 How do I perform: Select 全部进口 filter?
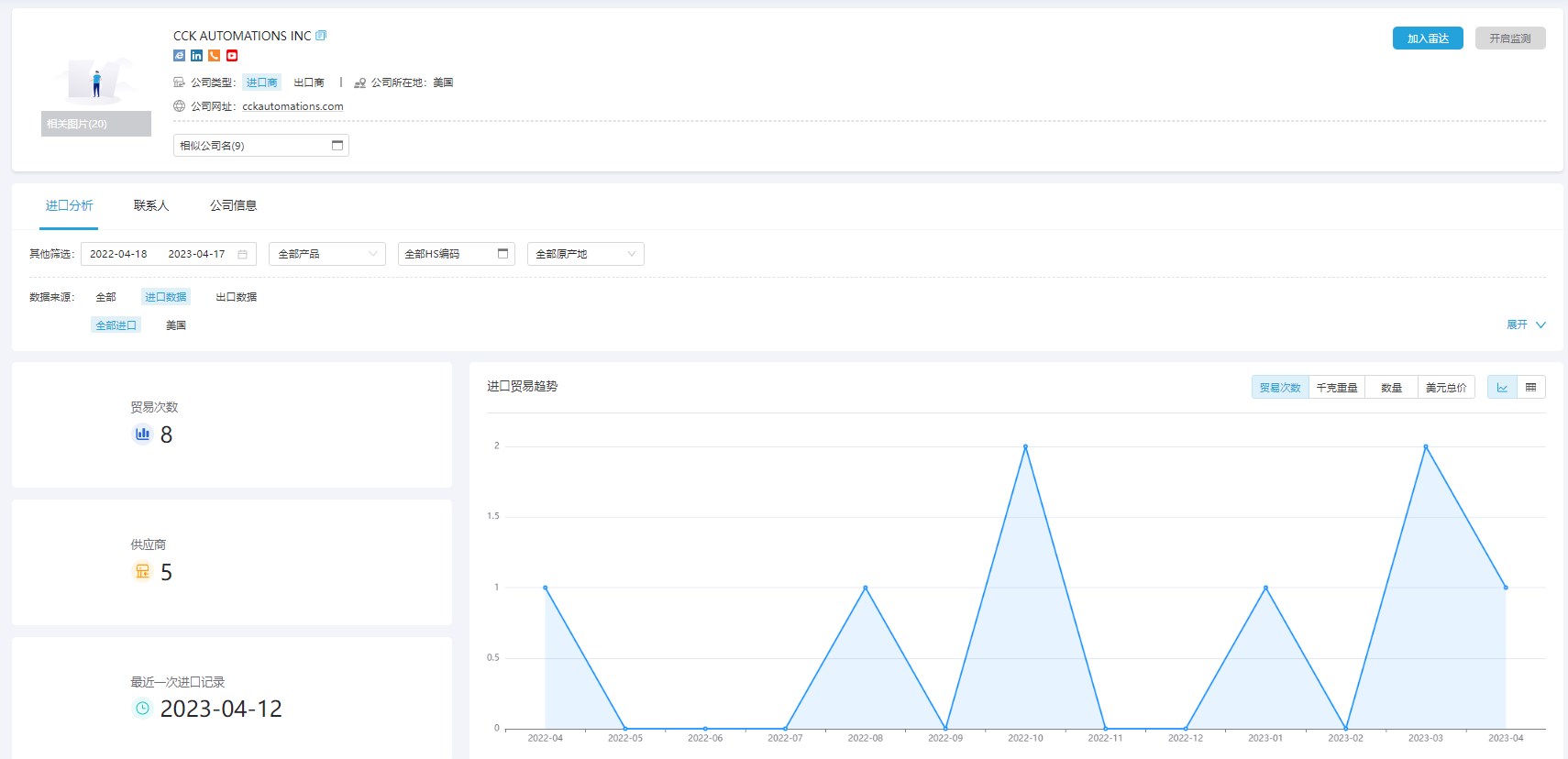(116, 325)
